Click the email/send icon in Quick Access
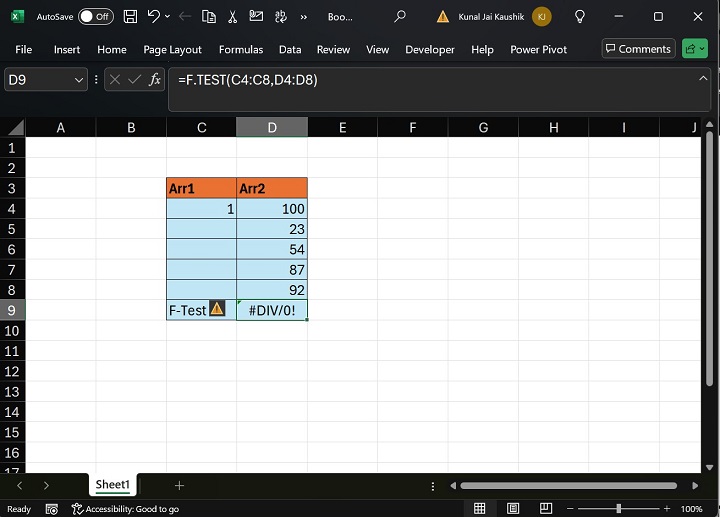 [256, 17]
